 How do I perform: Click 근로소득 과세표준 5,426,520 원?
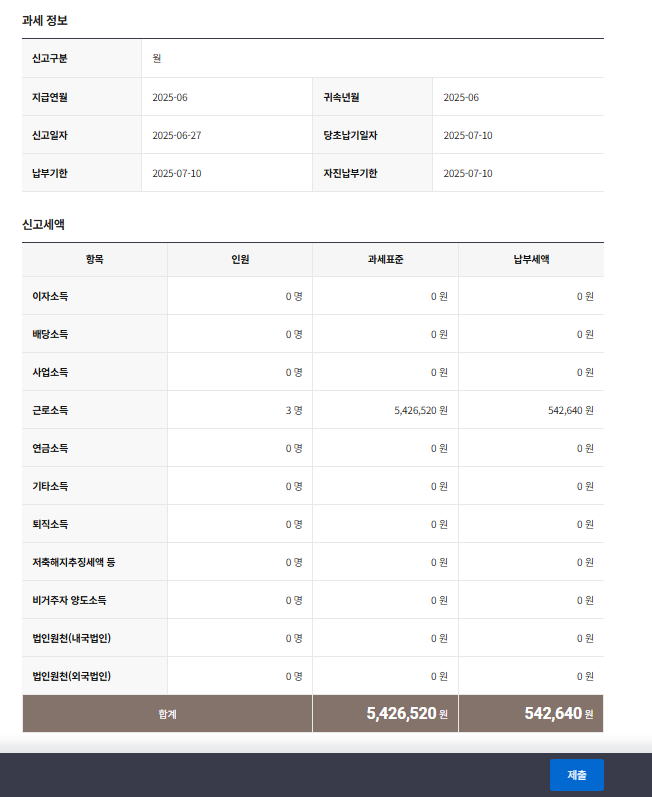tap(421, 410)
